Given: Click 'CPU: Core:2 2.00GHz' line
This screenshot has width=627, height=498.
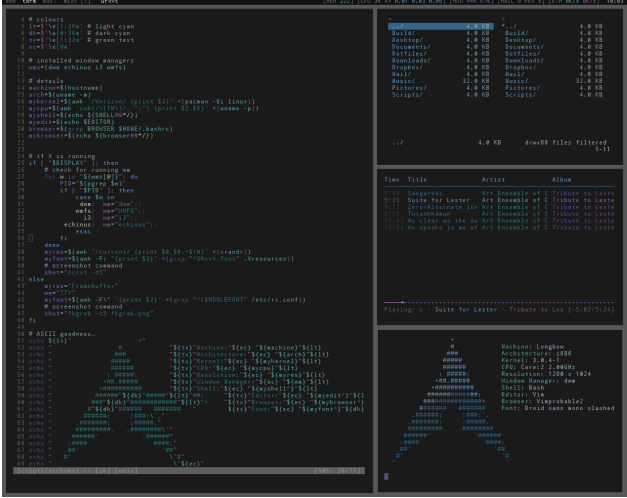Looking at the screenshot, I should [538, 367].
